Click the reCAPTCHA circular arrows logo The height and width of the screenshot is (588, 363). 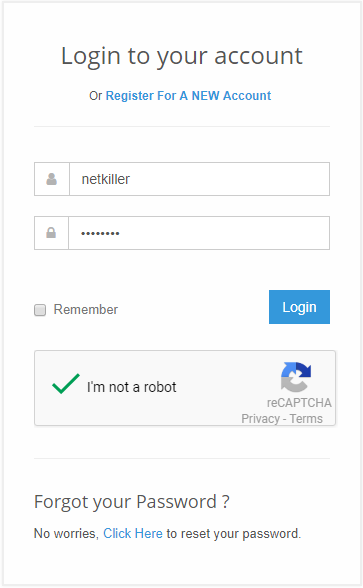(x=296, y=377)
